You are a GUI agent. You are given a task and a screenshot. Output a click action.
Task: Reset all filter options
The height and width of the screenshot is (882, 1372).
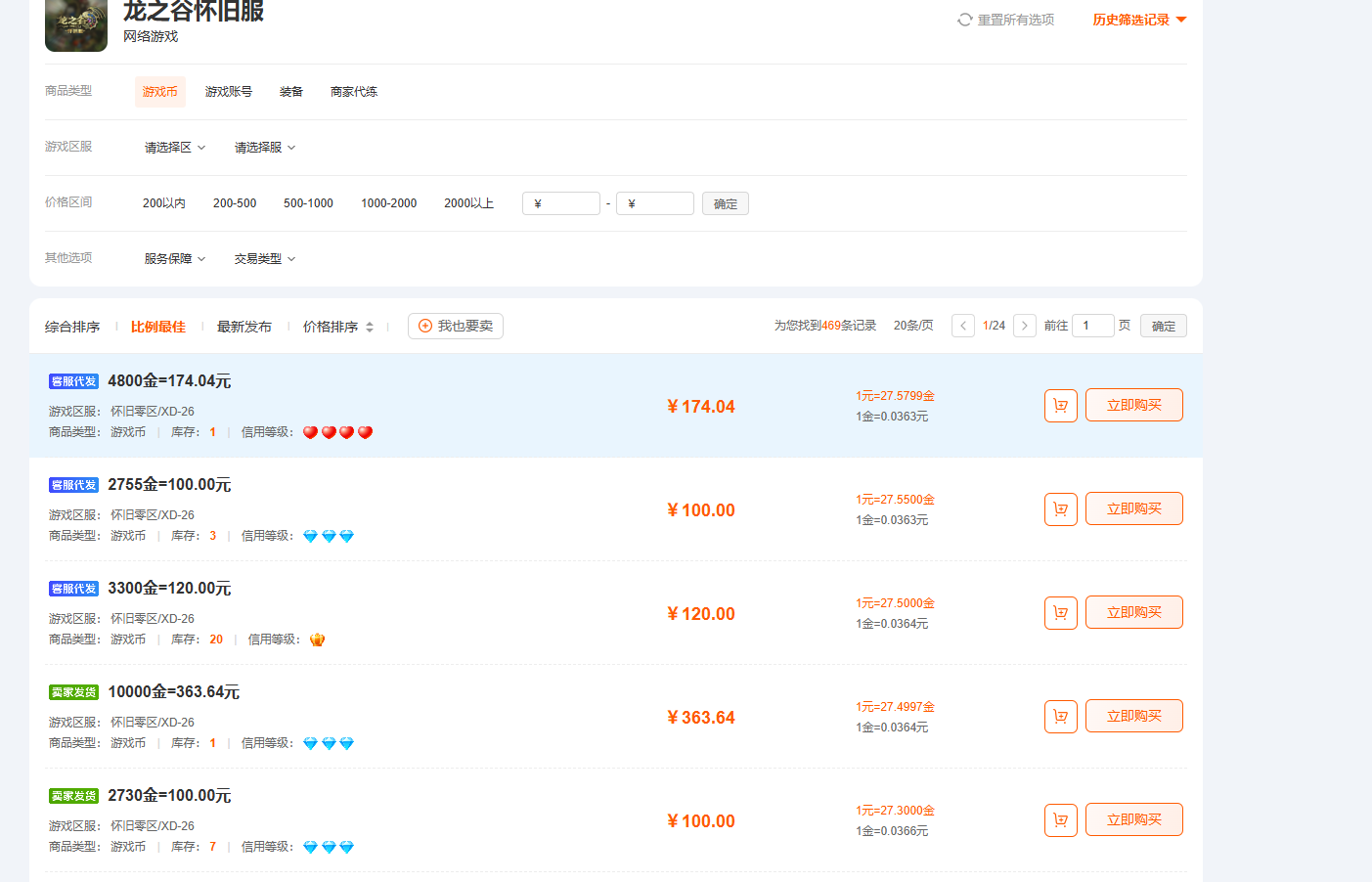tap(1005, 20)
